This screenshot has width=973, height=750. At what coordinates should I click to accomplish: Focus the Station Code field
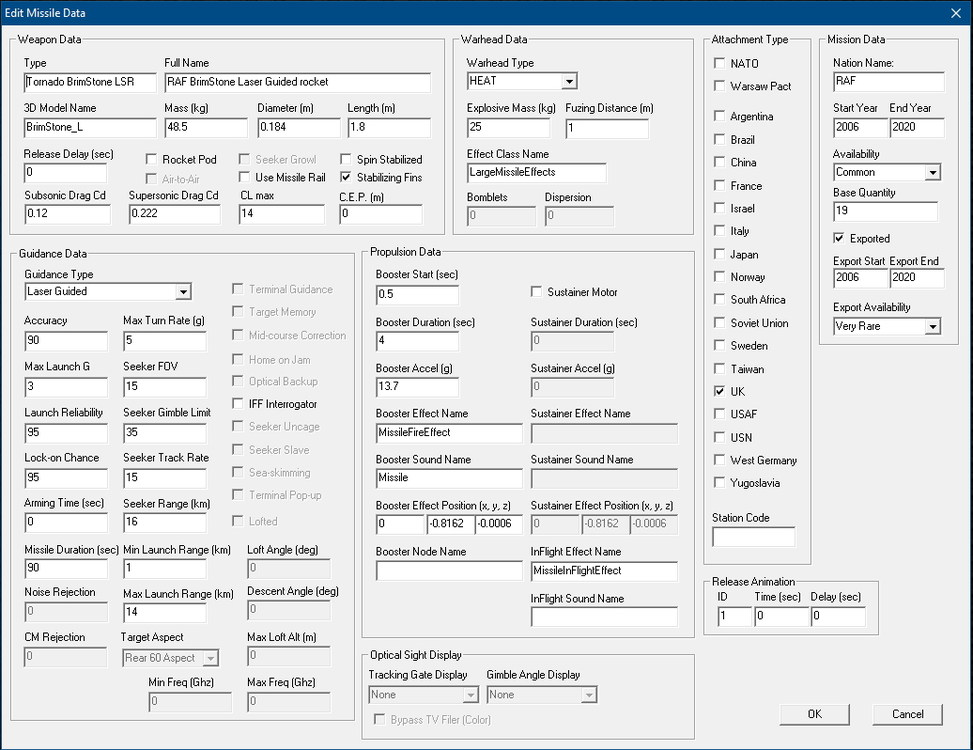pyautogui.click(x=753, y=537)
